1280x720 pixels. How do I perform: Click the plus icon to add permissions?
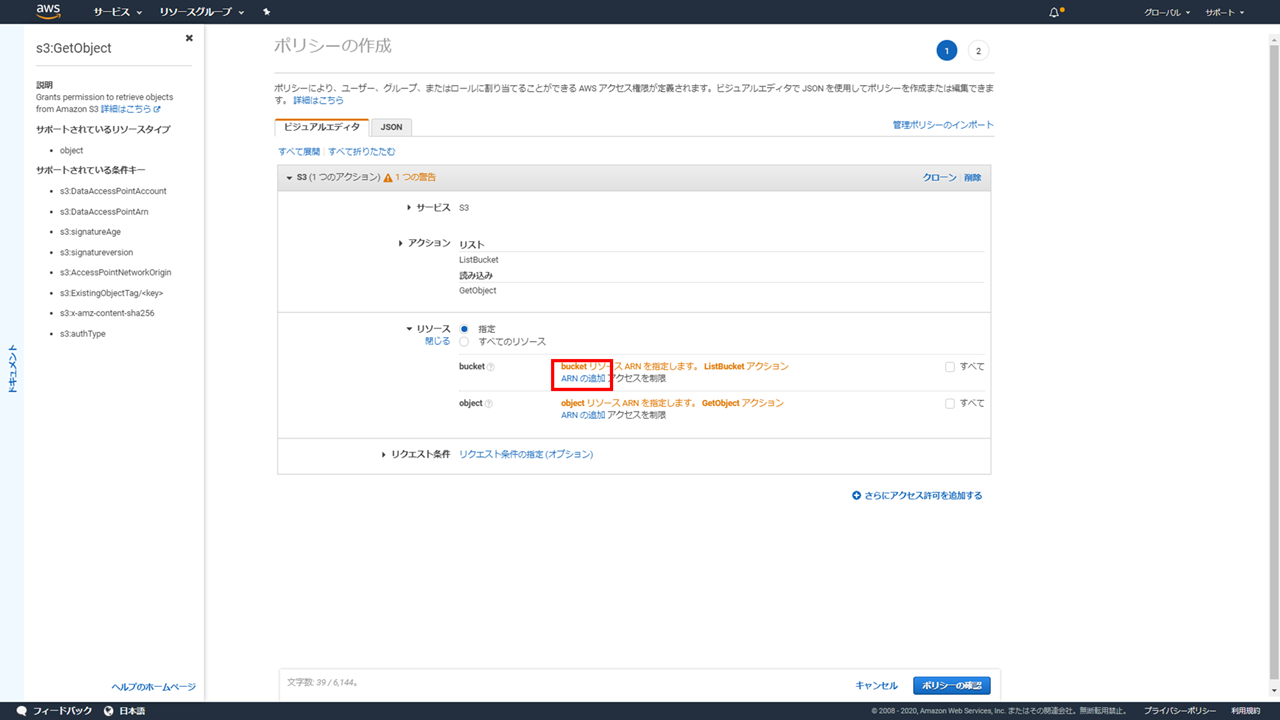click(x=856, y=495)
